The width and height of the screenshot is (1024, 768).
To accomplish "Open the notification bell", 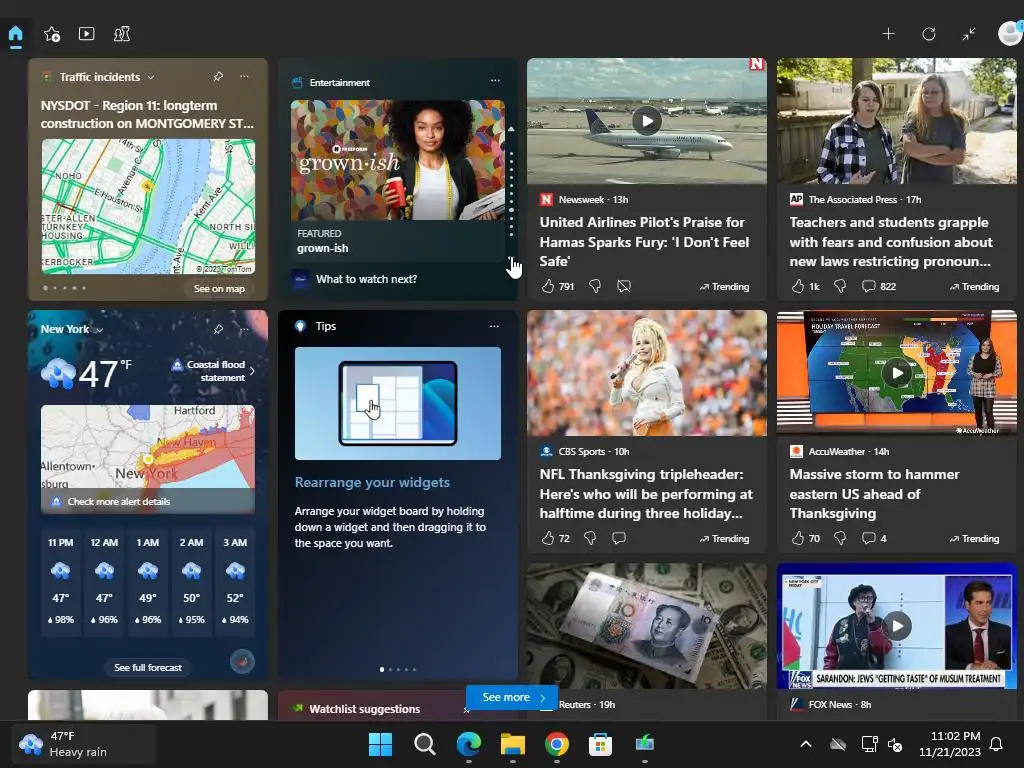I will point(997,744).
